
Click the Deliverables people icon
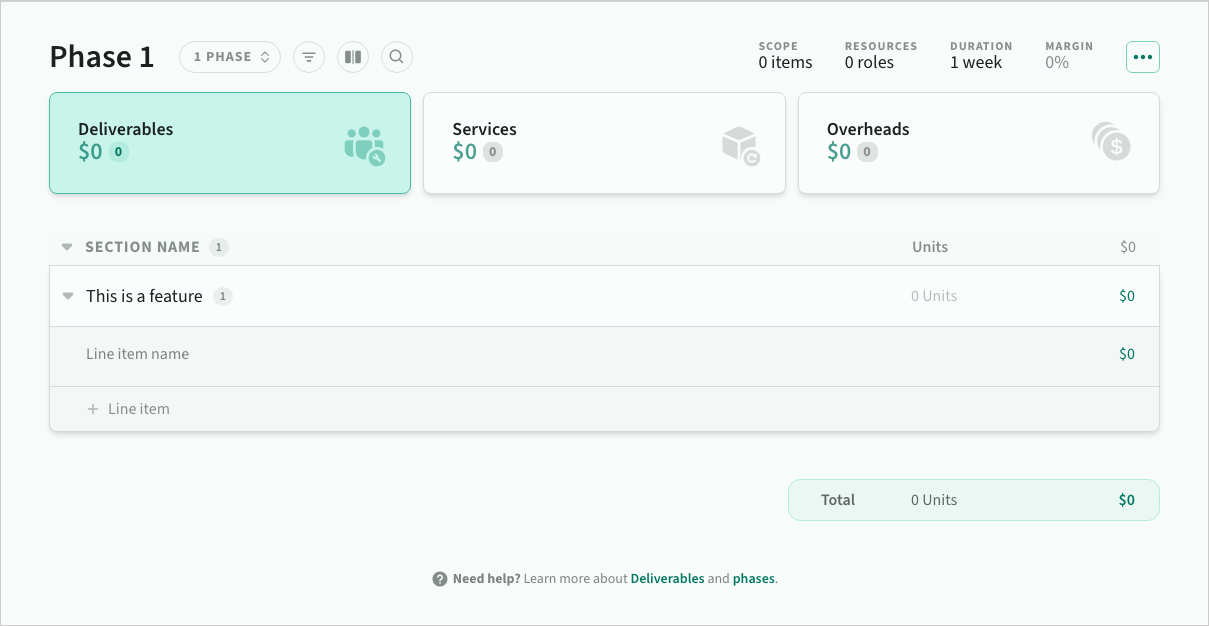364,145
